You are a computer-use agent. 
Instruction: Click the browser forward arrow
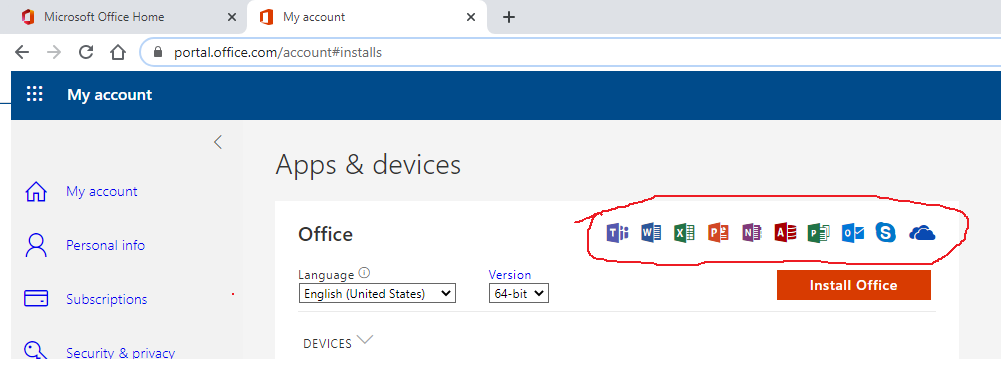pyautogui.click(x=54, y=52)
